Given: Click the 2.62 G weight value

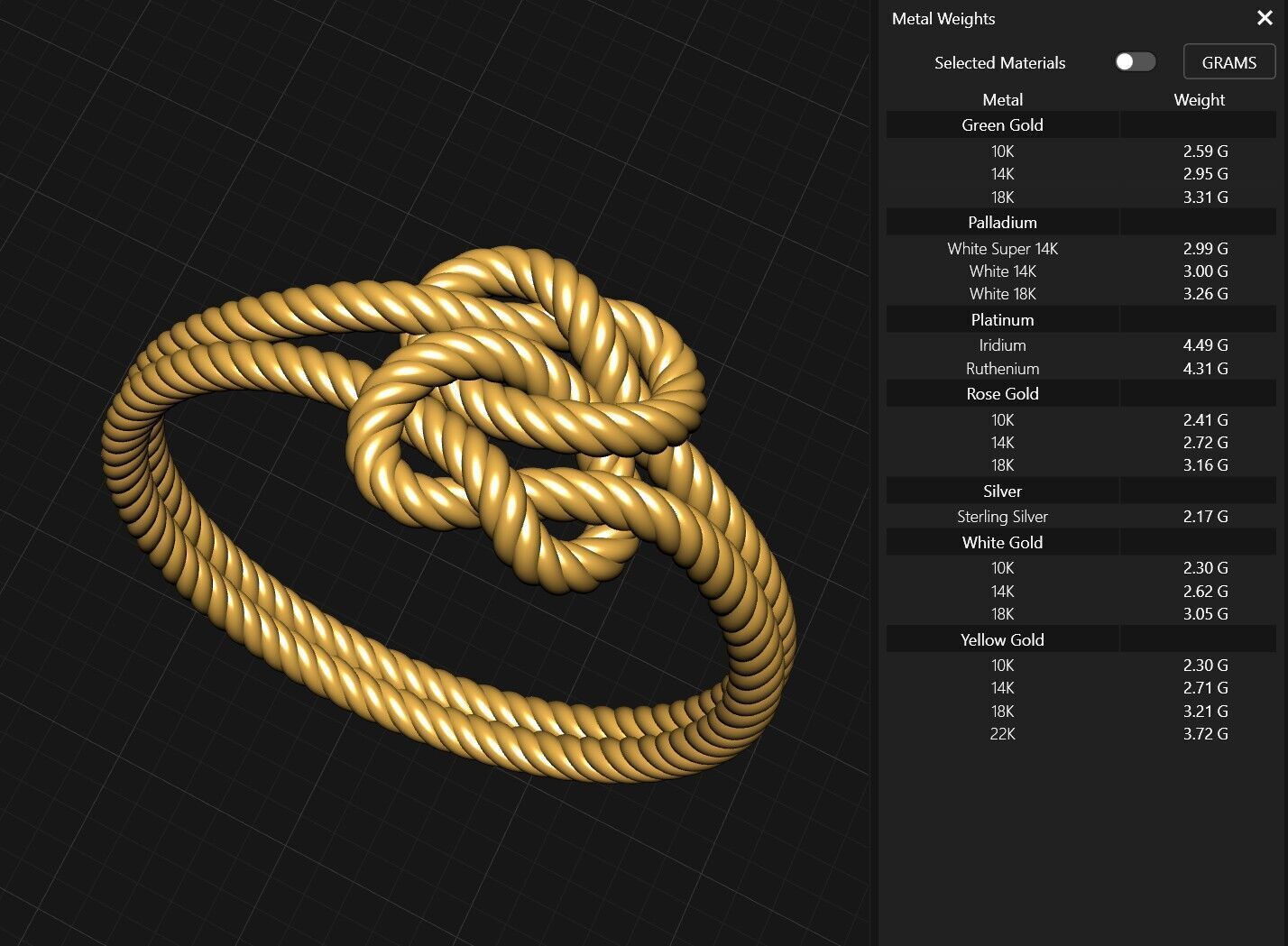Looking at the screenshot, I should tap(1205, 592).
